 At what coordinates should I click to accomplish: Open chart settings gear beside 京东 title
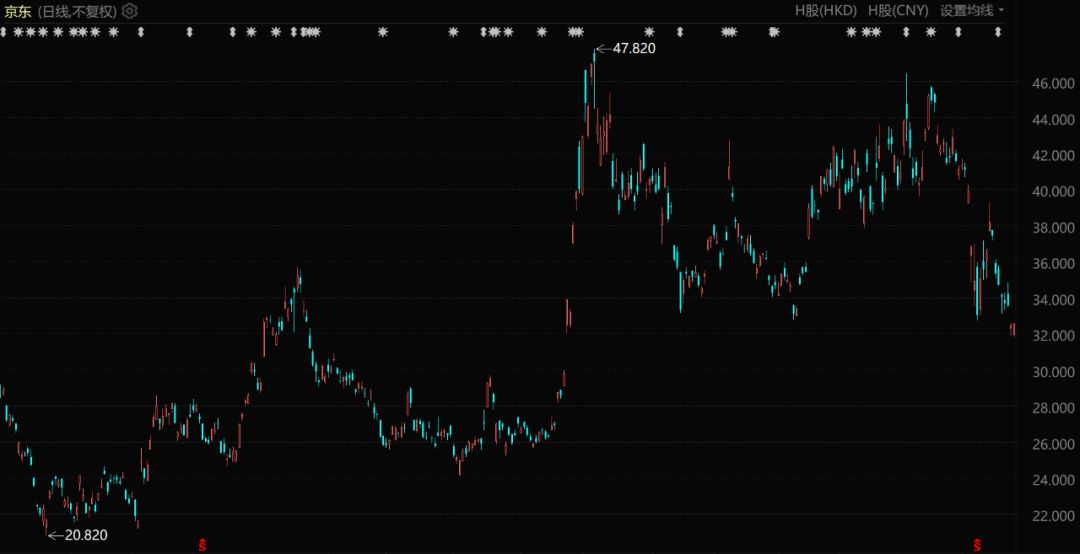tap(130, 11)
